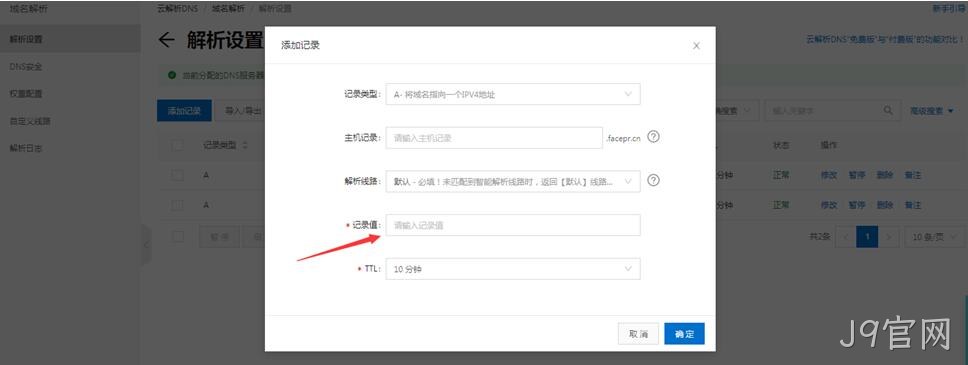968x365 pixels.
Task: Go to the next page with the right chevron
Action: pos(888,237)
